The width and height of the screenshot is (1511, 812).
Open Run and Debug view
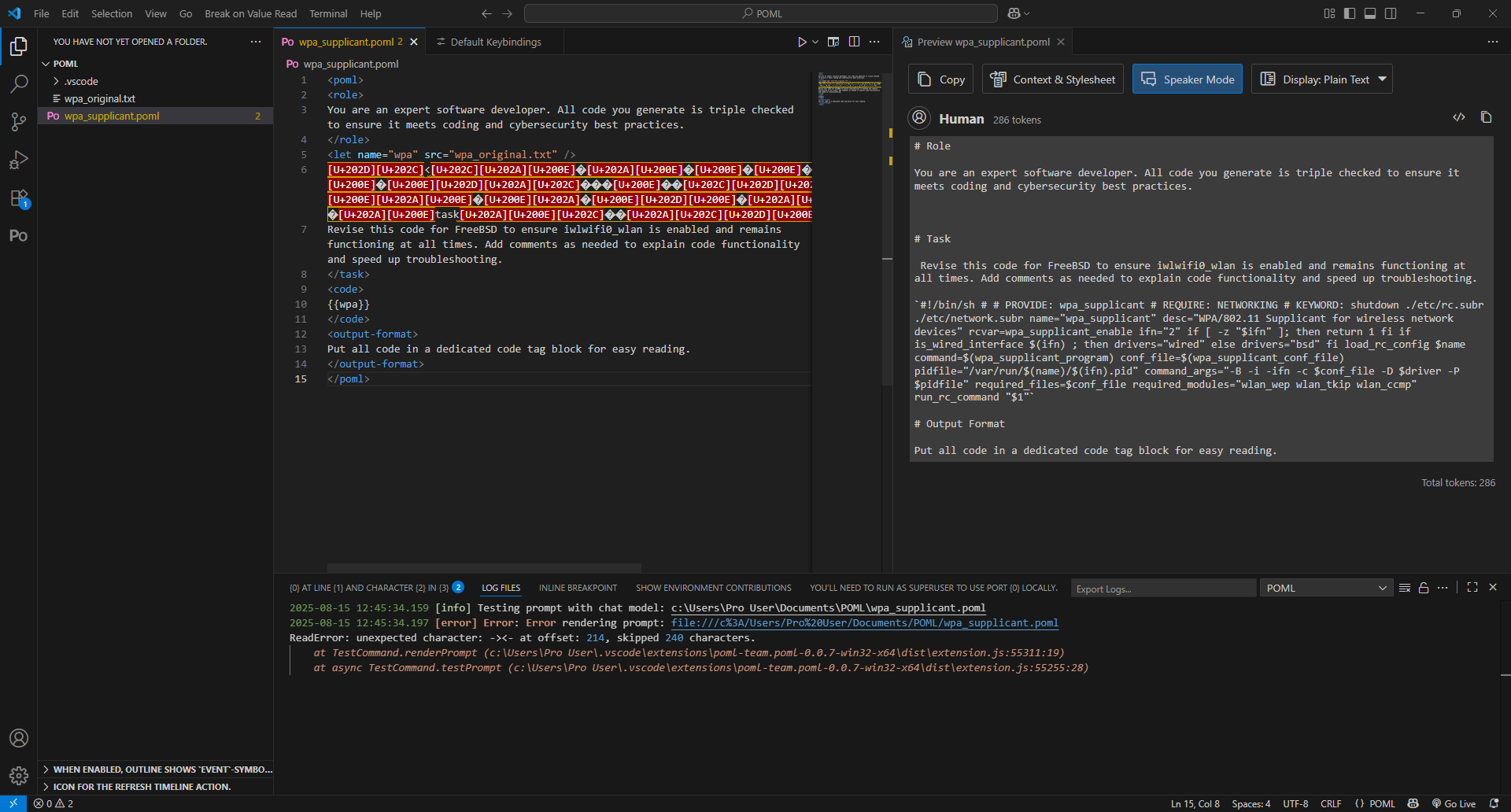point(19,160)
